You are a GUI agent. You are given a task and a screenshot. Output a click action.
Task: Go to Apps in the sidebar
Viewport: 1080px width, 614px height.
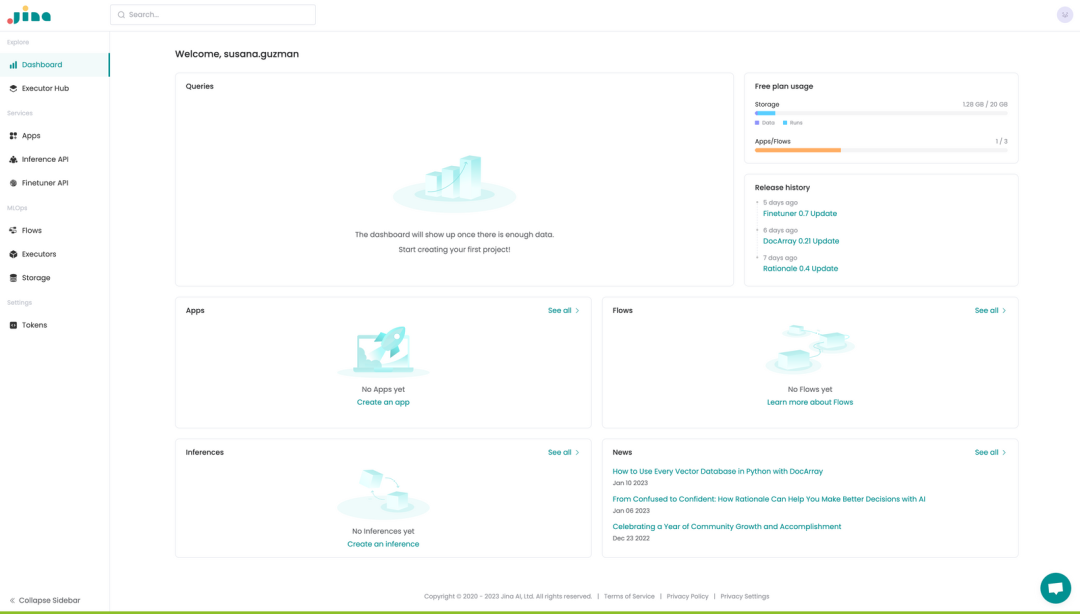[54, 136]
